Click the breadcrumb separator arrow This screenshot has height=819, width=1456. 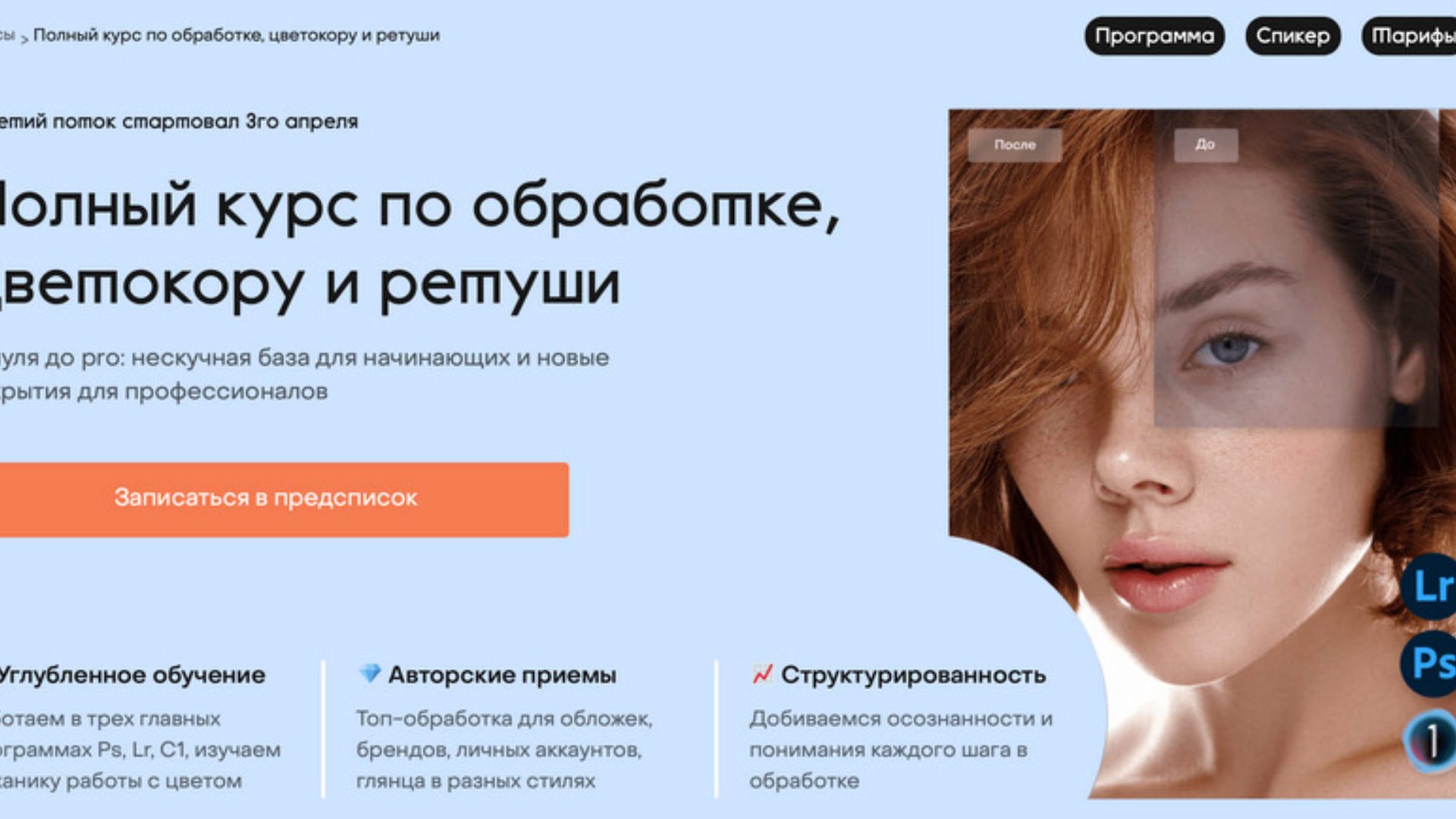(24, 38)
